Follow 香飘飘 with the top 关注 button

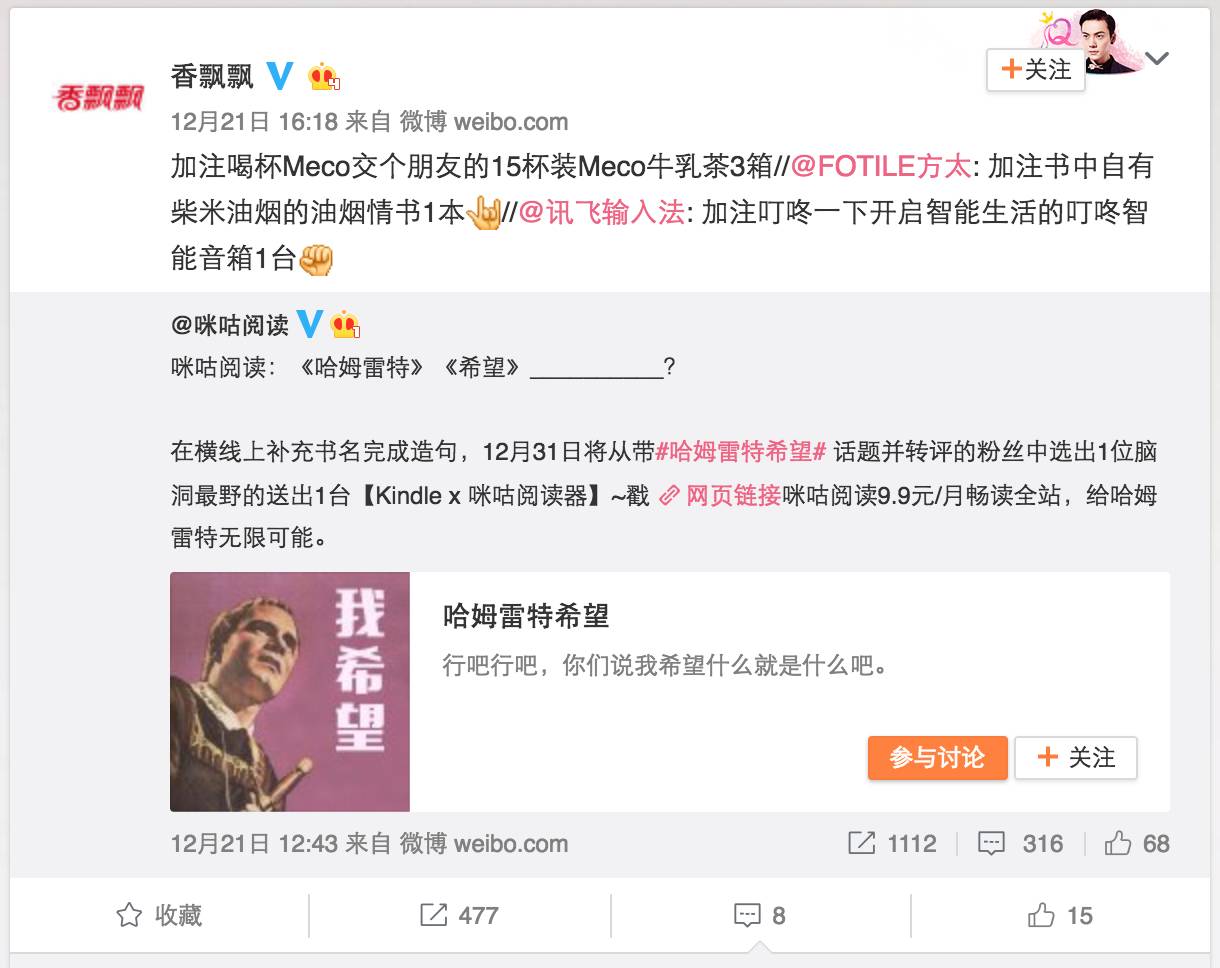pos(1036,70)
